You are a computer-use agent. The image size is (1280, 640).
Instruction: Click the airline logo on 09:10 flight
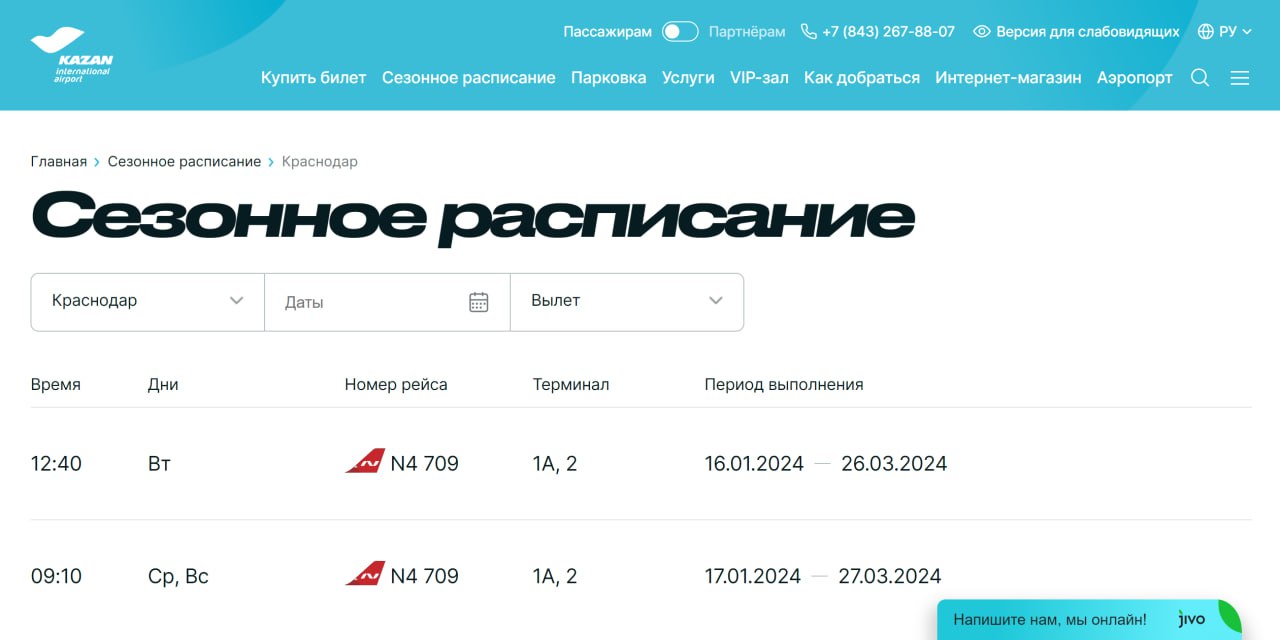(x=365, y=575)
